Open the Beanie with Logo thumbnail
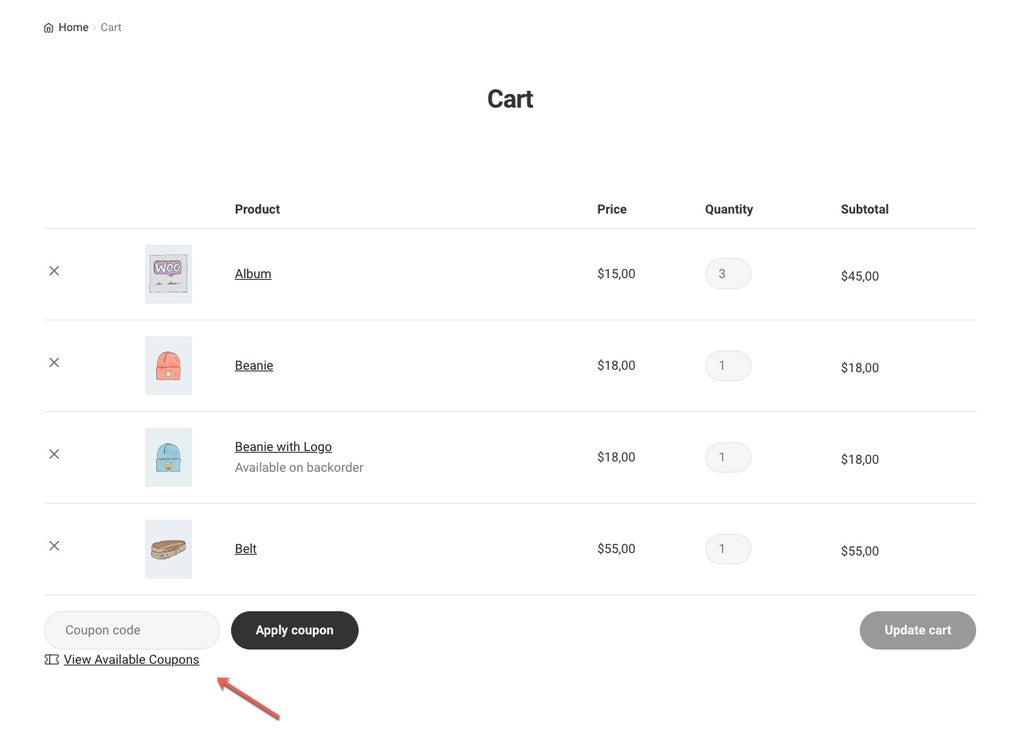Viewport: 1020px width, 730px height. click(168, 458)
